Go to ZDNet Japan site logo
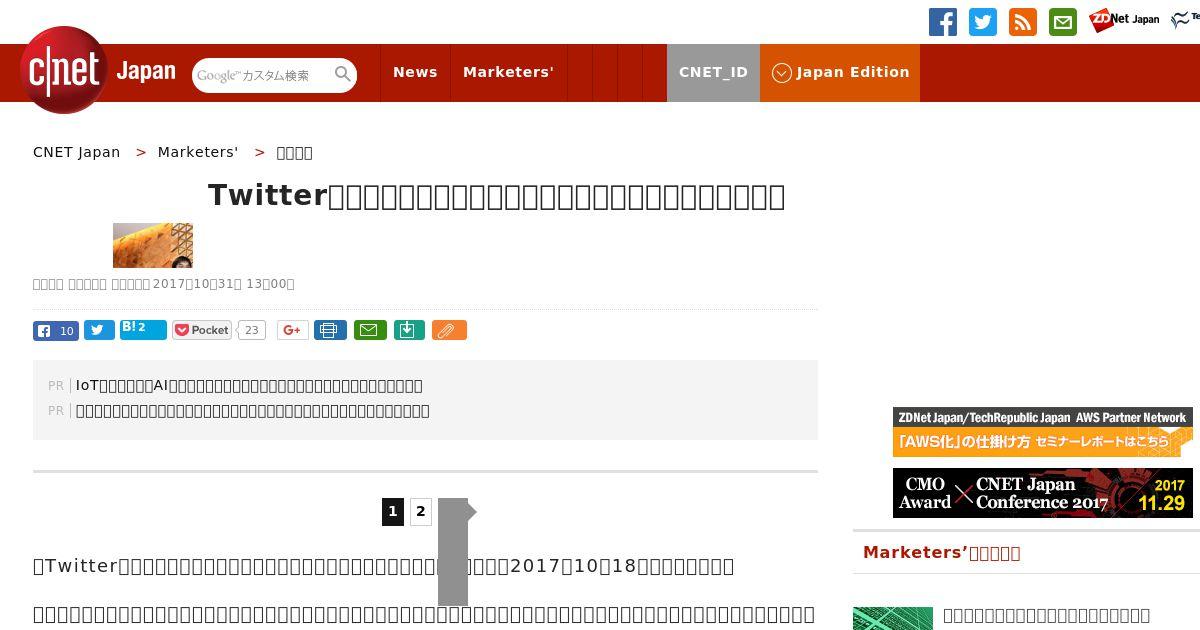Image resolution: width=1200 pixels, height=630 pixels. pyautogui.click(x=1124, y=19)
